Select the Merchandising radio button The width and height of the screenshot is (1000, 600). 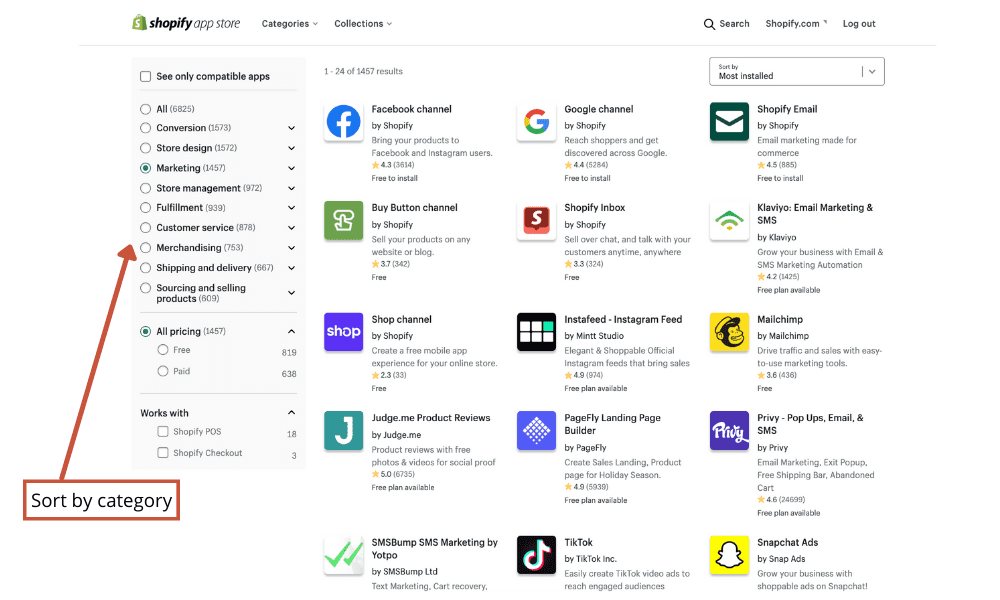145,248
